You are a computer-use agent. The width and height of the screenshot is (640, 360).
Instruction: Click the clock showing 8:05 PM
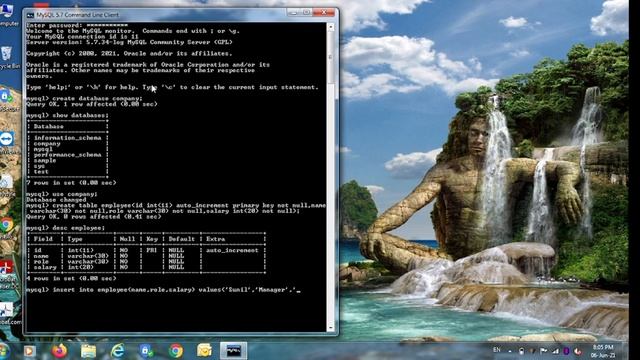[603, 351]
